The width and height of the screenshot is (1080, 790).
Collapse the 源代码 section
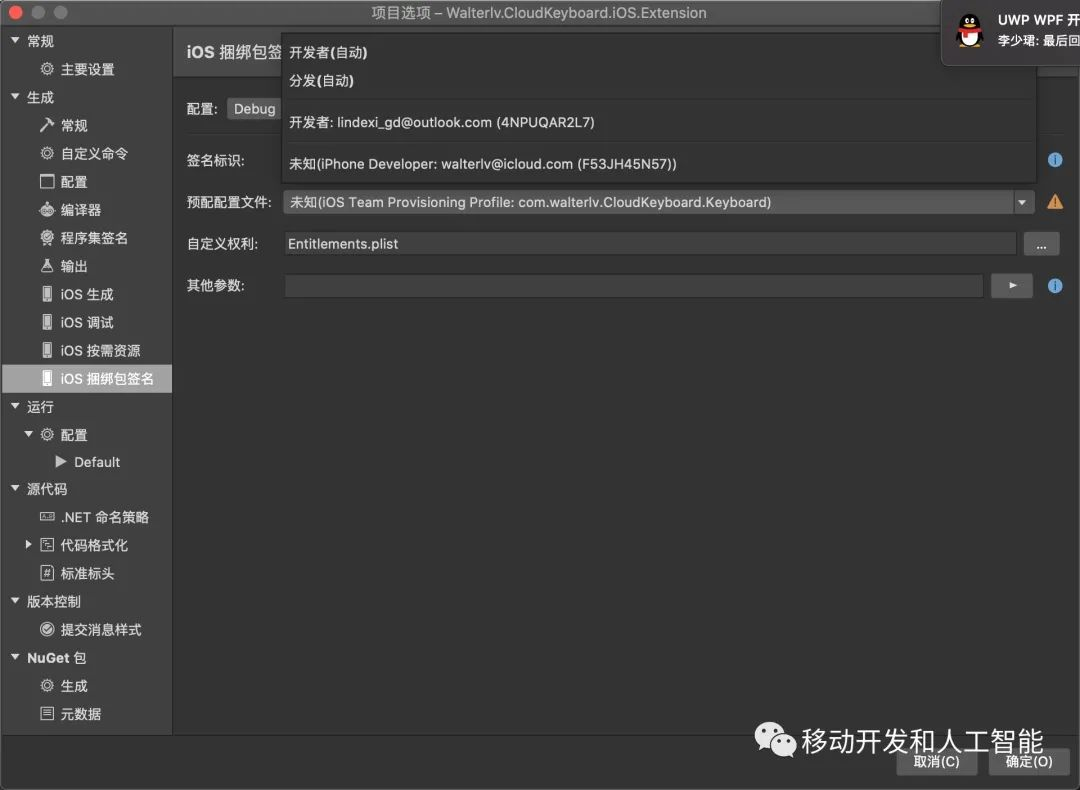15,488
